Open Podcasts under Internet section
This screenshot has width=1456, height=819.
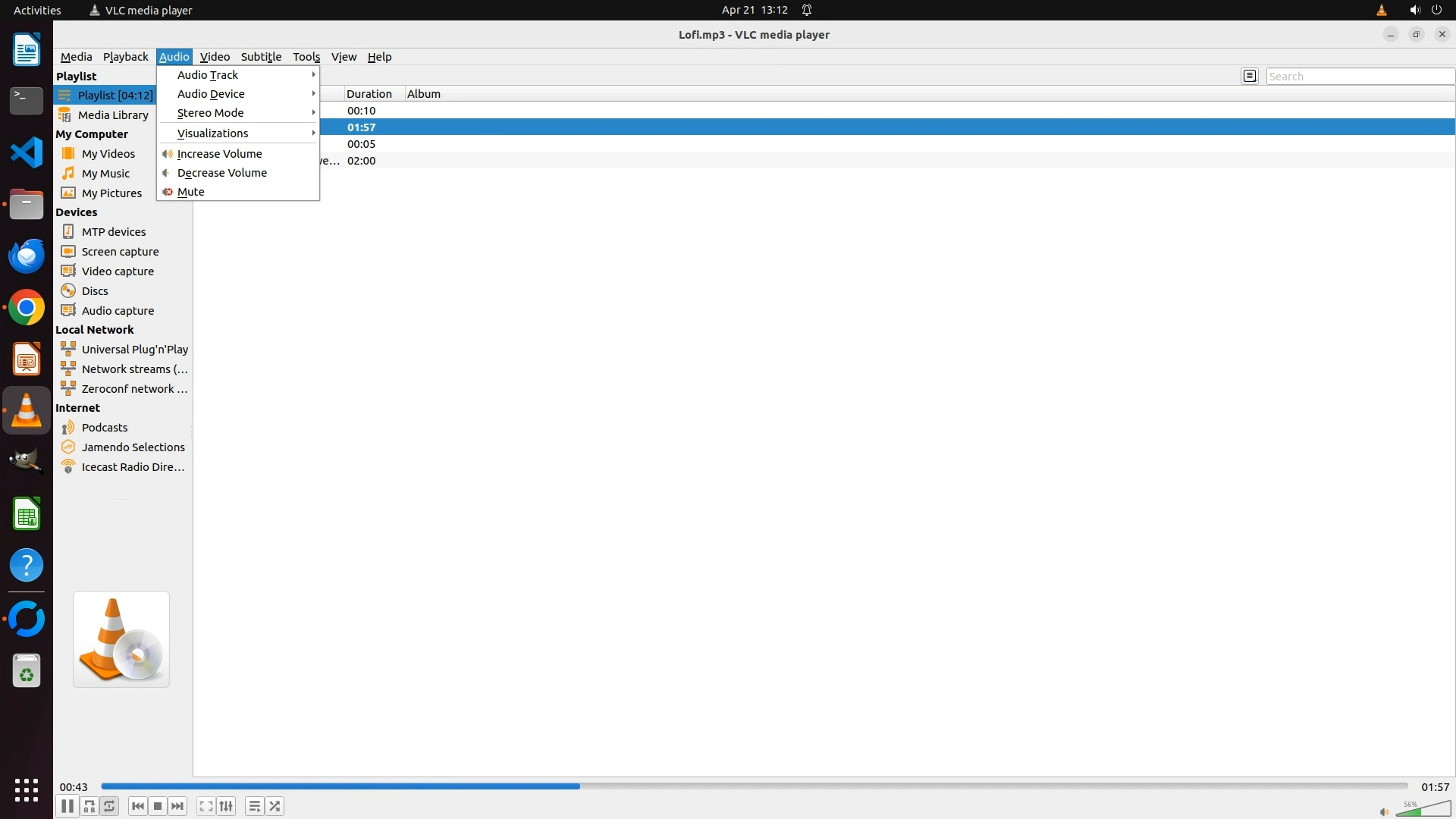coord(105,428)
